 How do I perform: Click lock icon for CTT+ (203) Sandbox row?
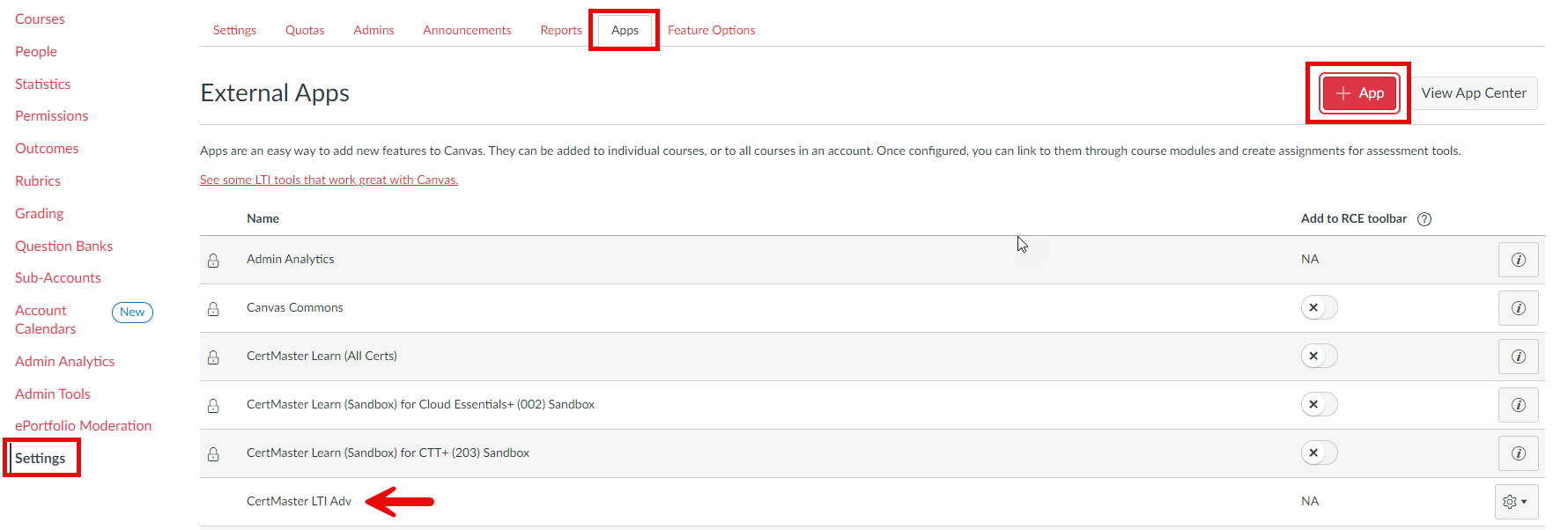tap(213, 454)
